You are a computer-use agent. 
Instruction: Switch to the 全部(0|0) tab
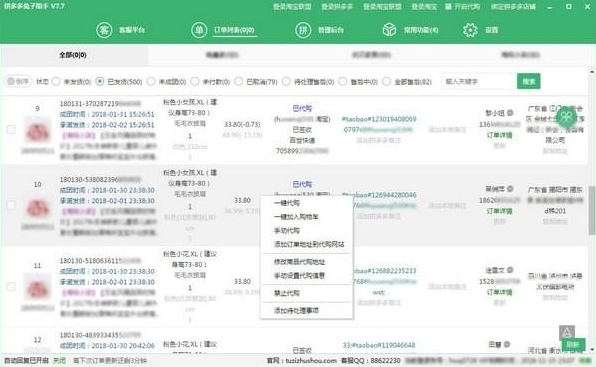(x=73, y=55)
